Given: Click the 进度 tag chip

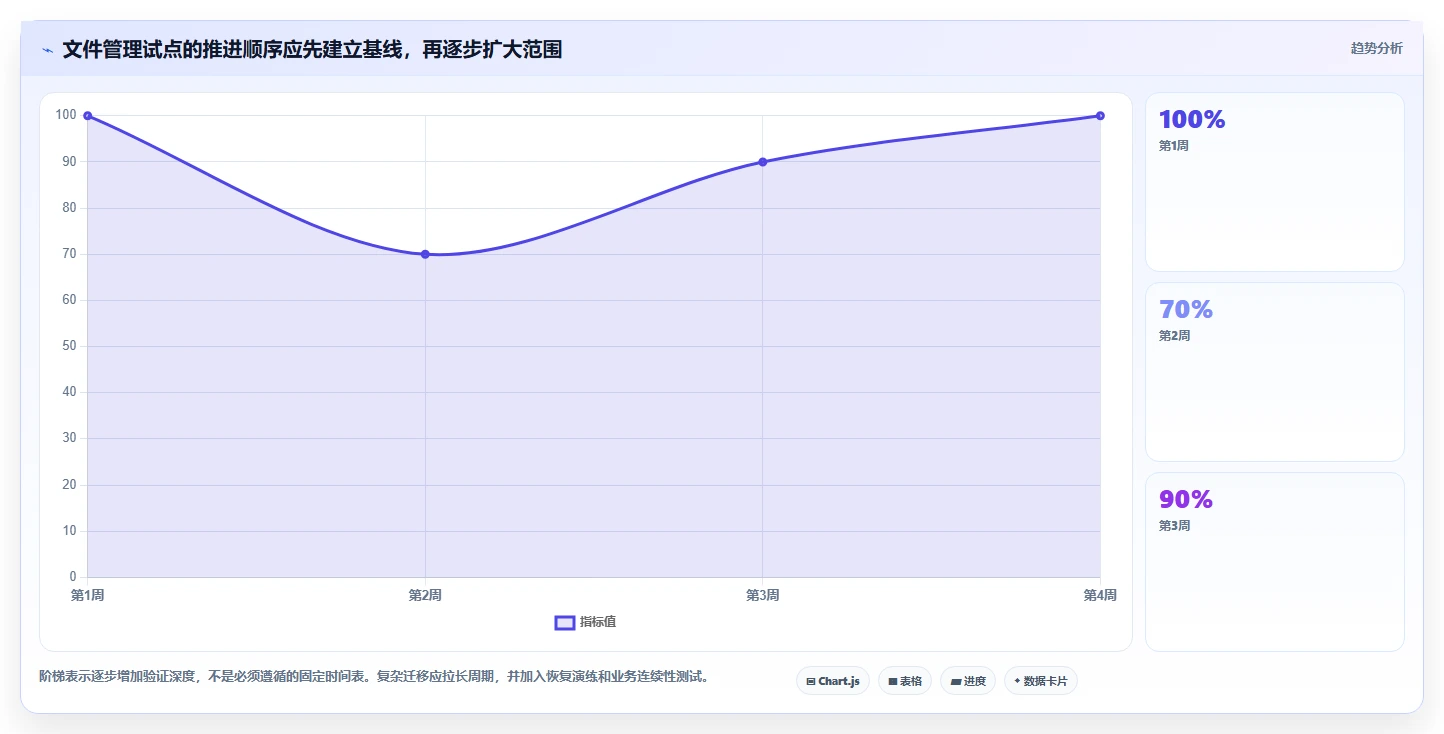Looking at the screenshot, I should coord(968,681).
